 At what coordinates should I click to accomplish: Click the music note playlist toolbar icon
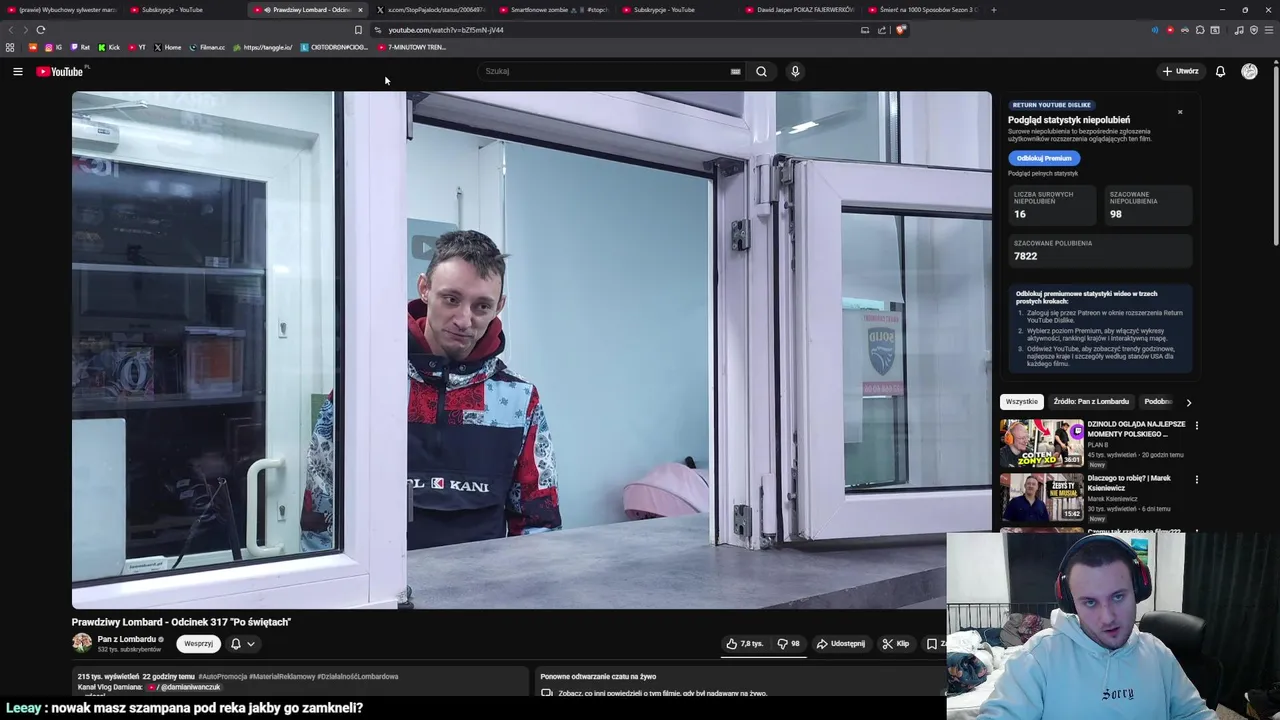click(1239, 30)
